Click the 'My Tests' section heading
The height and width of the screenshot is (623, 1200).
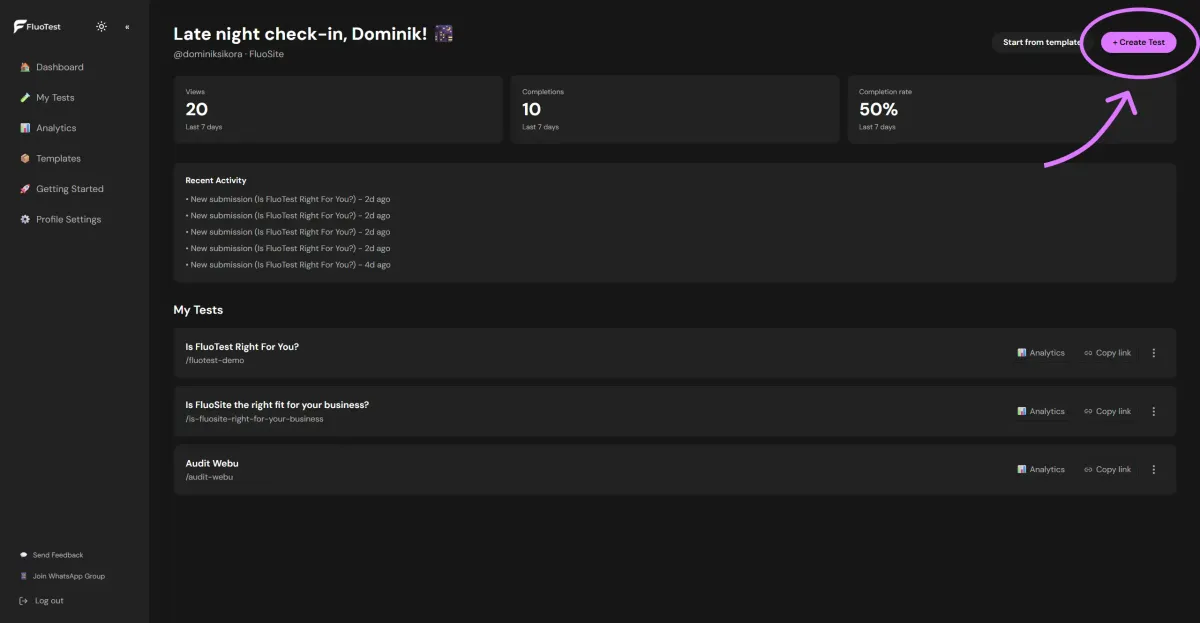point(198,310)
